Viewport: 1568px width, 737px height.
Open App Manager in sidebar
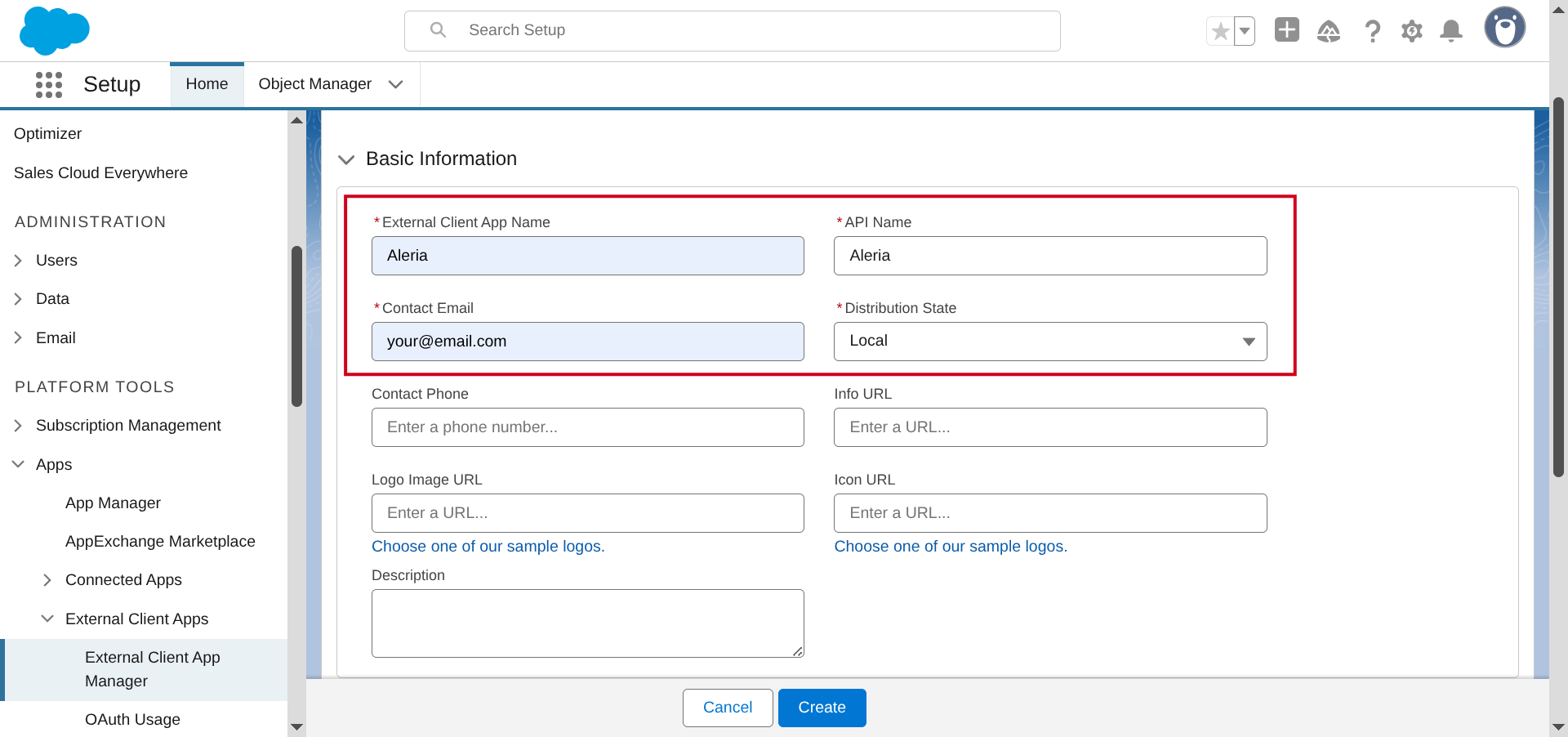[x=113, y=503]
